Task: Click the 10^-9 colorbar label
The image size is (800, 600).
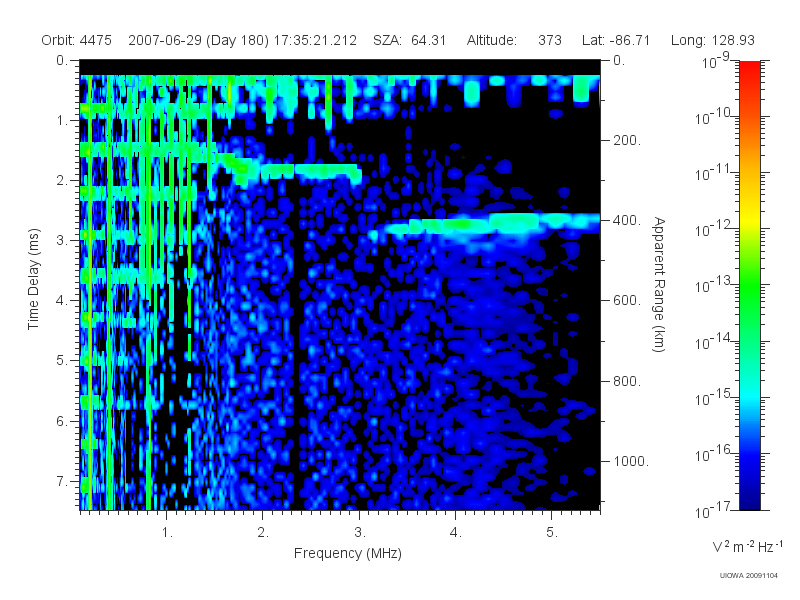Action: (716, 60)
